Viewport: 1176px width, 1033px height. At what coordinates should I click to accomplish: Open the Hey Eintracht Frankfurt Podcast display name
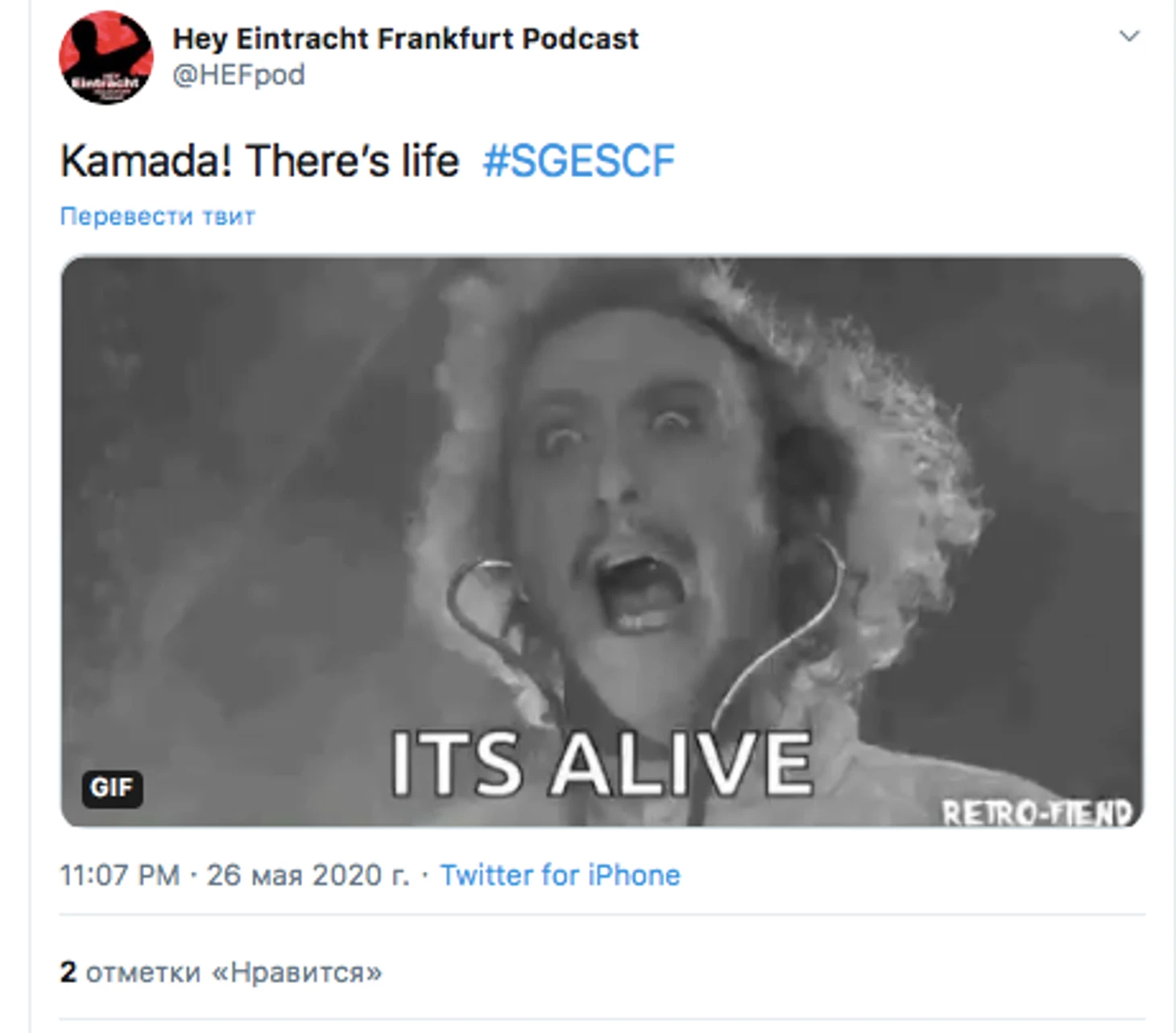pyautogui.click(x=405, y=39)
